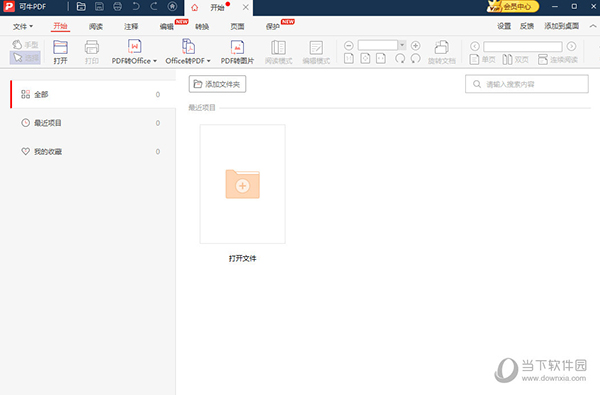Go to the previous page arrow
Viewport: 600px width, 395px height.
click(475, 46)
